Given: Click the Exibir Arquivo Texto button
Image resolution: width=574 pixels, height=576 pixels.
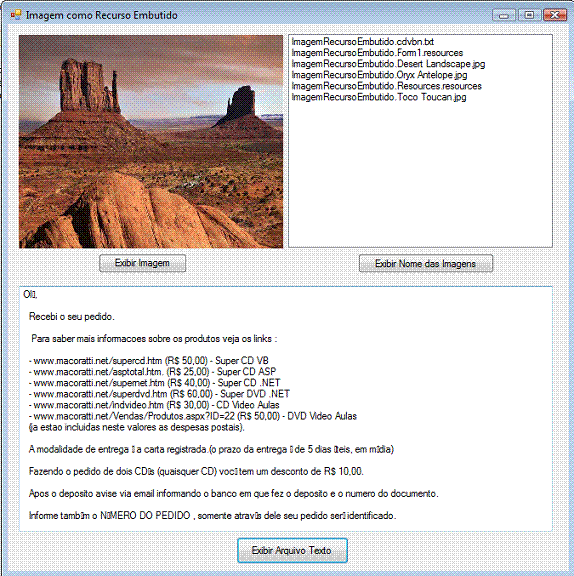Looking at the screenshot, I should pos(292,550).
